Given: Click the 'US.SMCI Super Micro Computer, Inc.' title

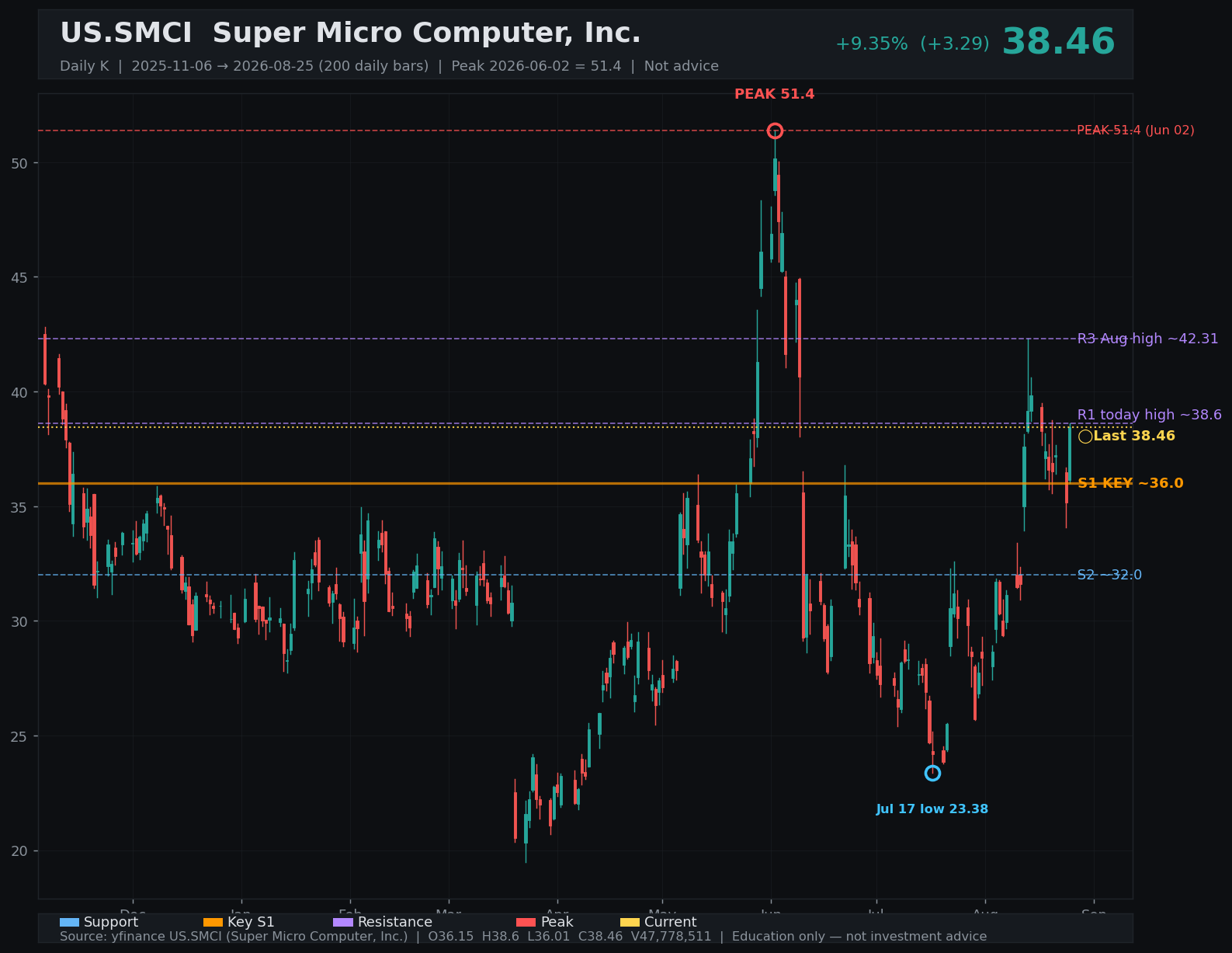Looking at the screenshot, I should point(350,33).
